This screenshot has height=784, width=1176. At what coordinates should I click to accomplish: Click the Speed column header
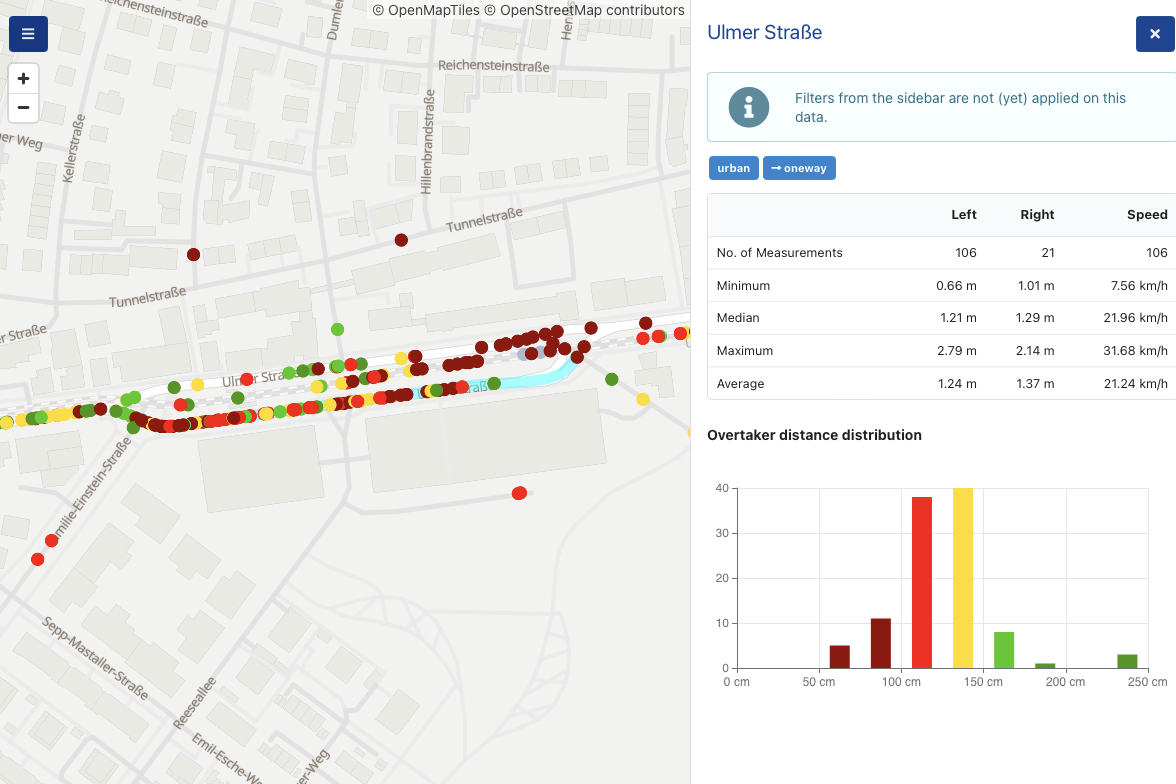click(x=1147, y=215)
